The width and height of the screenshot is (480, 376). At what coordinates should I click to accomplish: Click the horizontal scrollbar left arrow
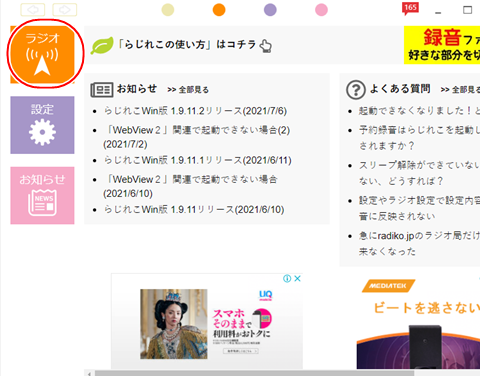click(x=89, y=373)
